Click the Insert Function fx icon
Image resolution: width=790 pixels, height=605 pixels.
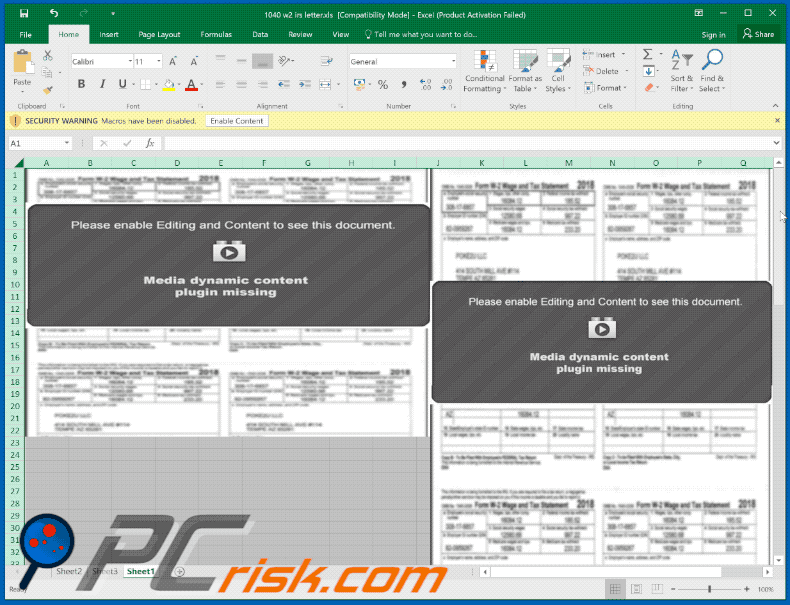point(150,143)
